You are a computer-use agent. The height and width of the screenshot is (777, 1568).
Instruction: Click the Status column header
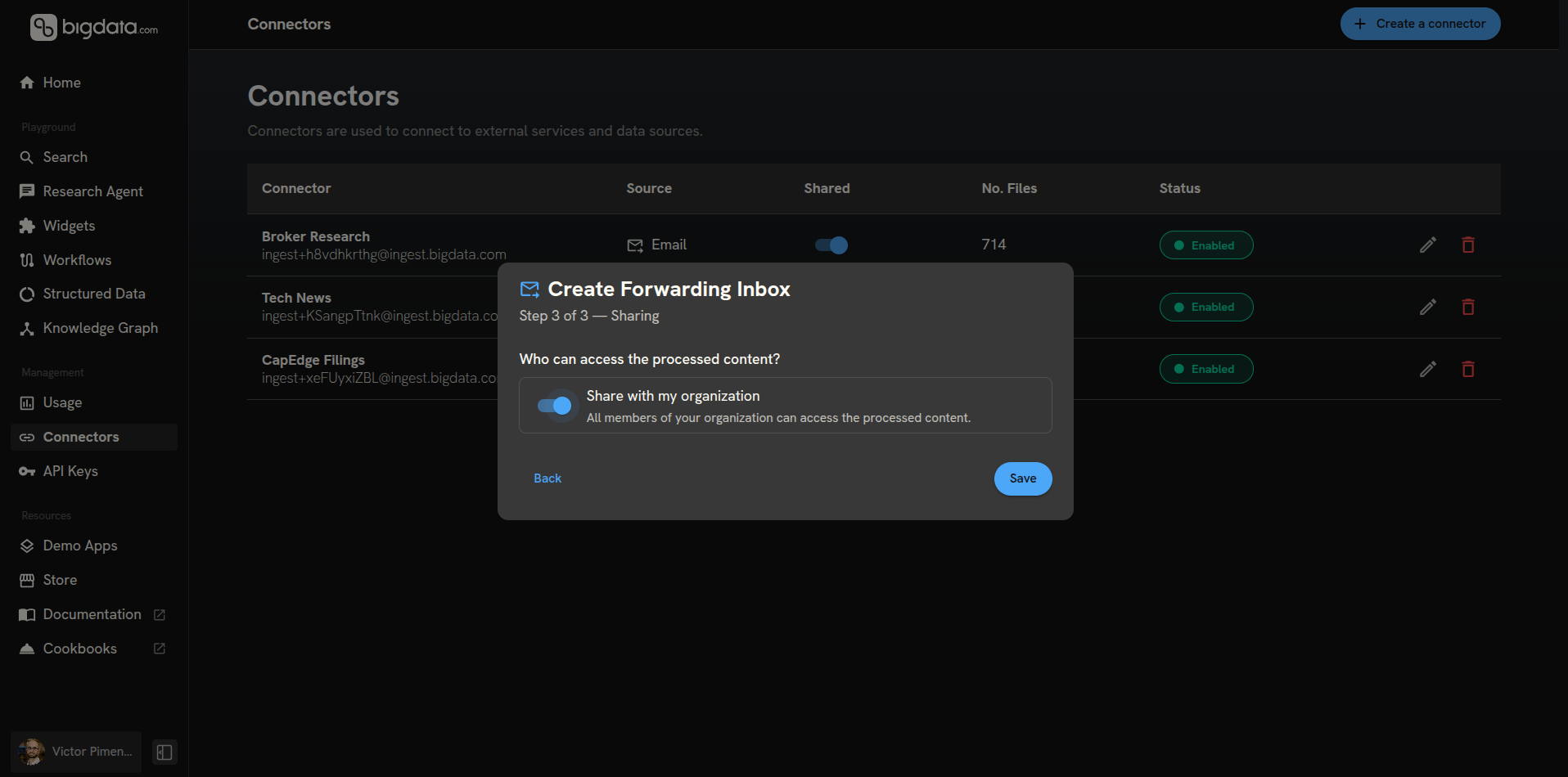1179,188
